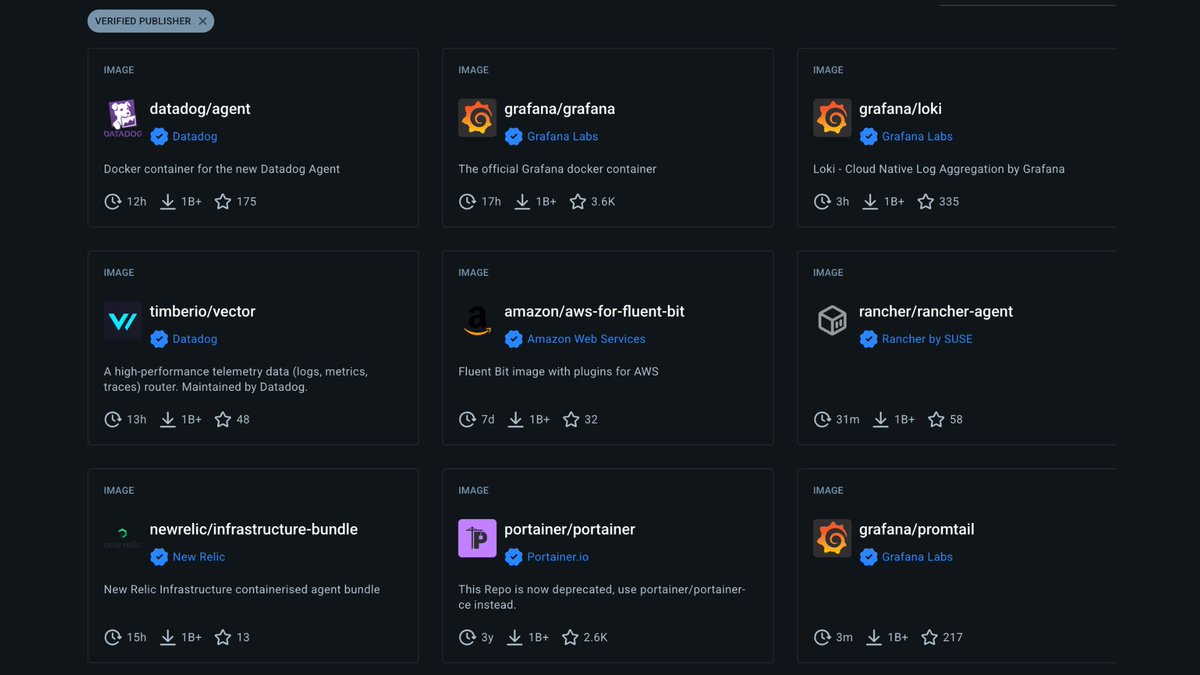The height and width of the screenshot is (675, 1200).
Task: Click the Grafana logo on grafana/grafana card
Action: point(478,118)
